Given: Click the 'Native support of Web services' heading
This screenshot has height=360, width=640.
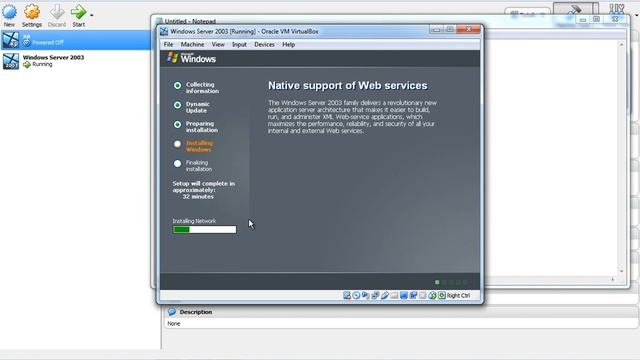Looking at the screenshot, I should (348, 85).
